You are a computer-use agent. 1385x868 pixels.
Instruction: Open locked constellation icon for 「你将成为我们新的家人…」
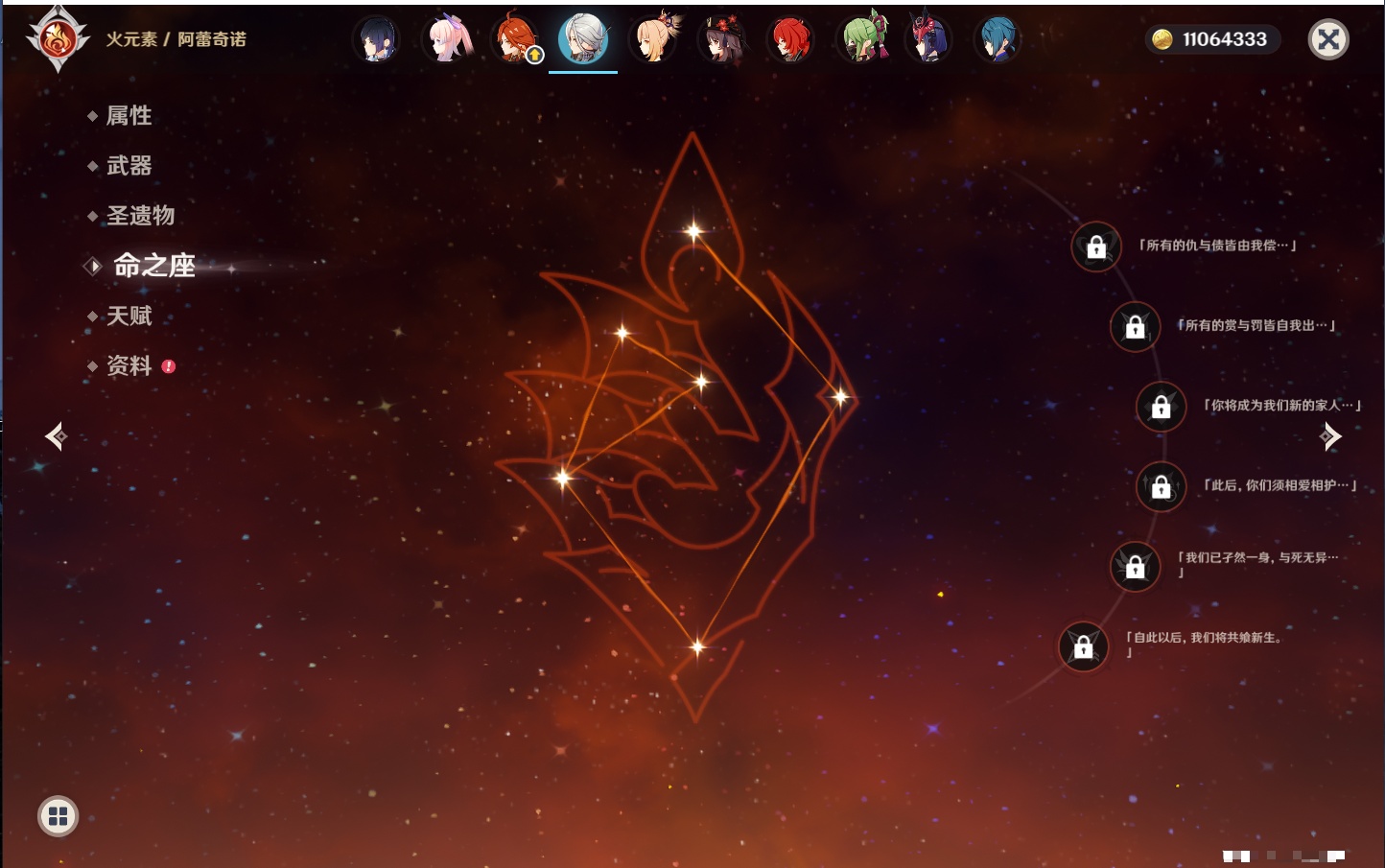pos(1161,407)
